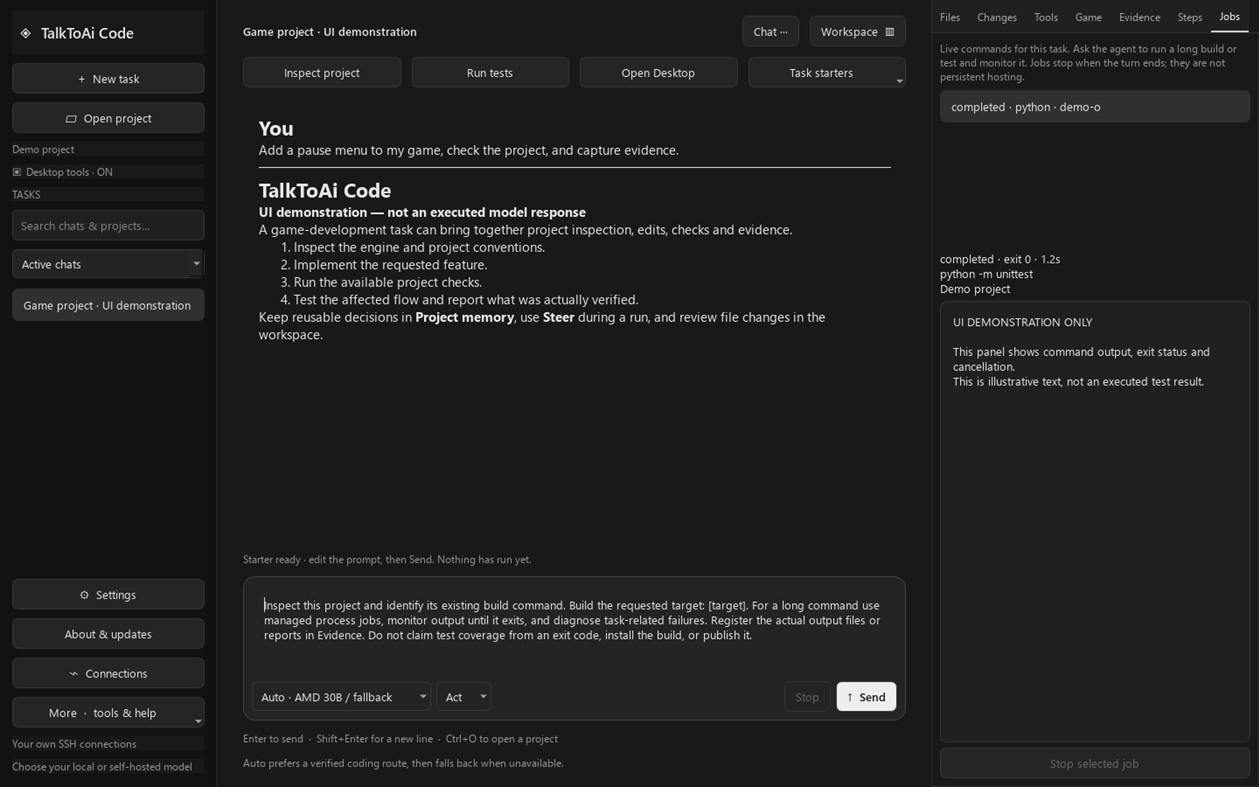Click the Demo project label in sidebar
This screenshot has width=1259, height=787.
tap(43, 149)
